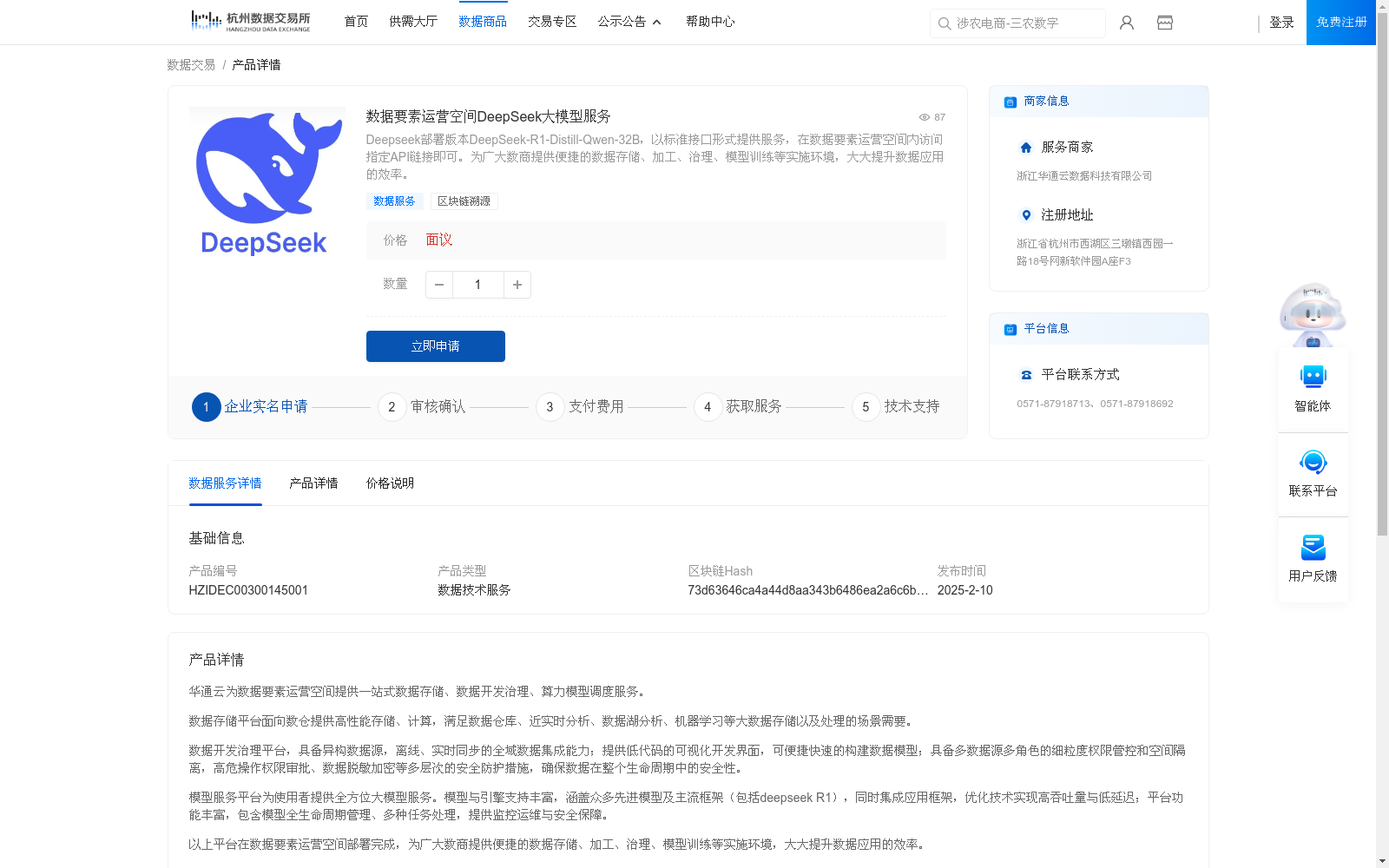Switch to 数据服务详情 tab

[x=225, y=483]
